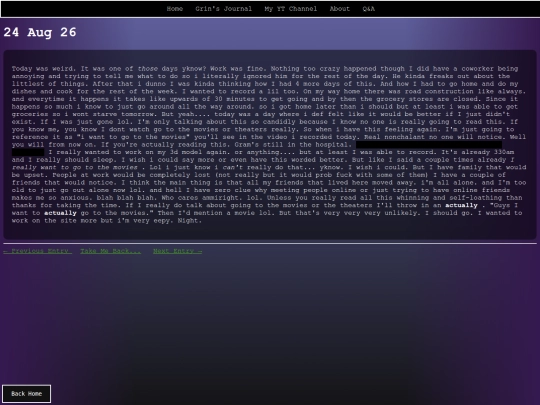Open the About page
This screenshot has width=540, height=405.
point(340,9)
